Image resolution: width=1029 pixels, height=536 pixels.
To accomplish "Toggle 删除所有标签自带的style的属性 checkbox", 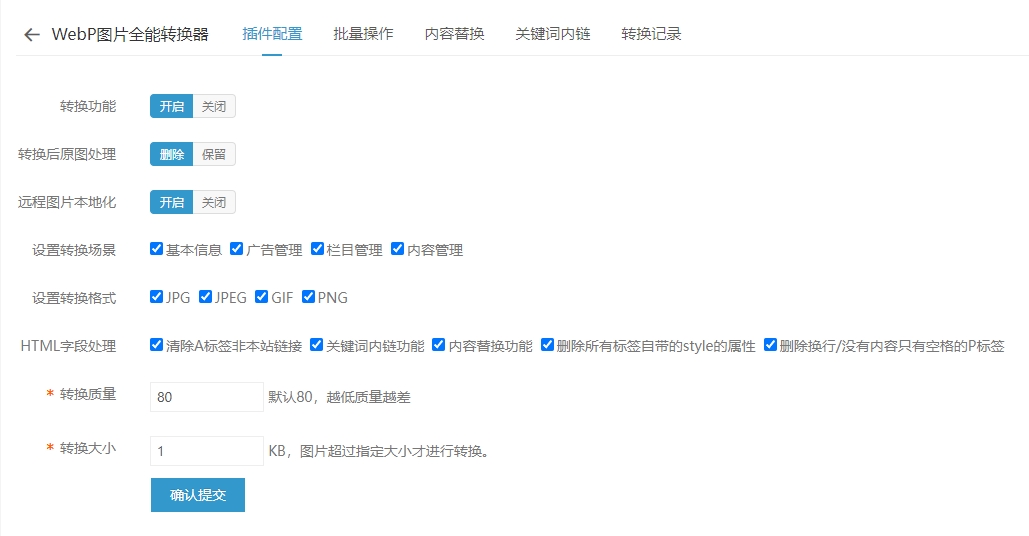I will (548, 345).
